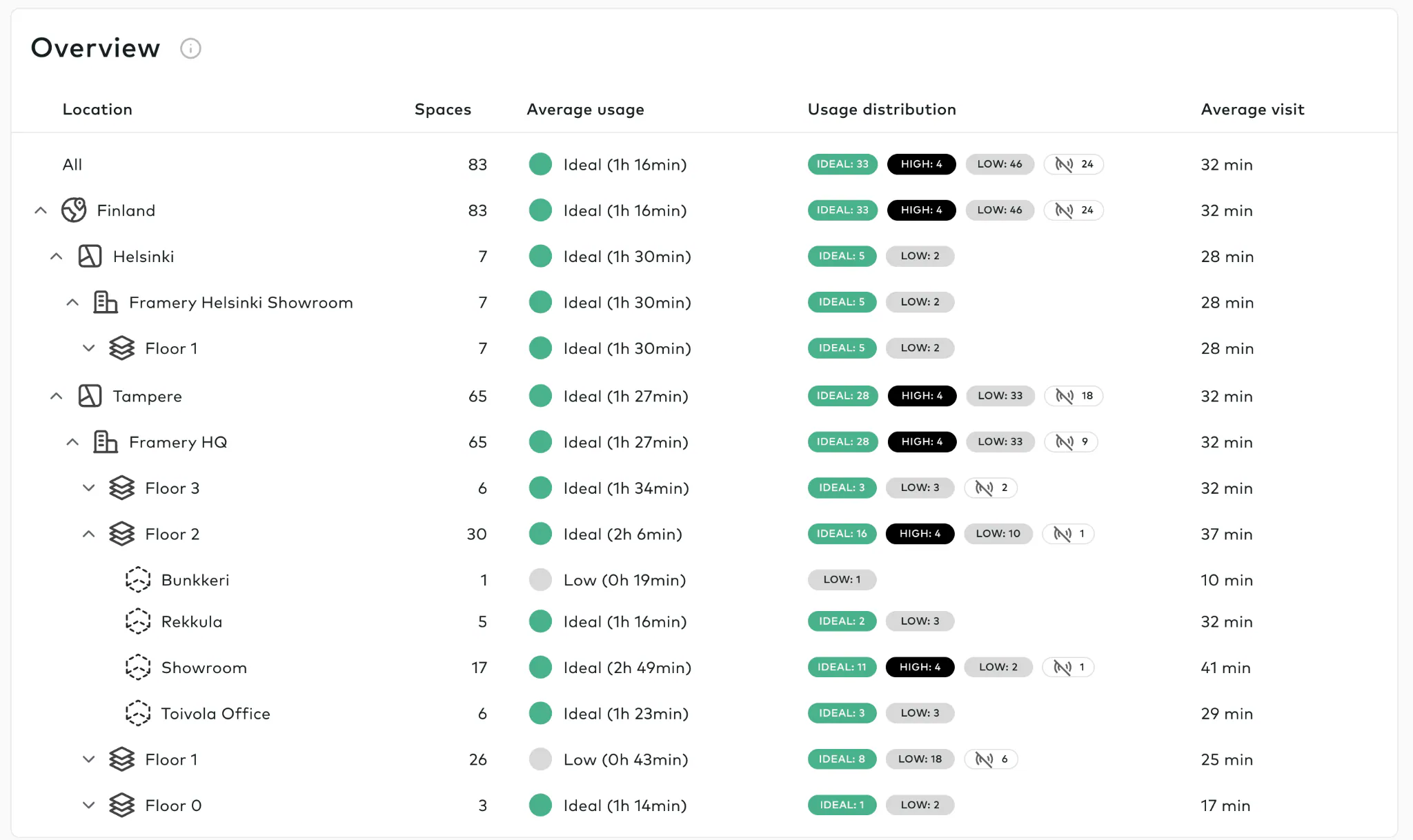Click the offline sensor badge in the Framery HQ row
1413x840 pixels.
[x=1071, y=442]
